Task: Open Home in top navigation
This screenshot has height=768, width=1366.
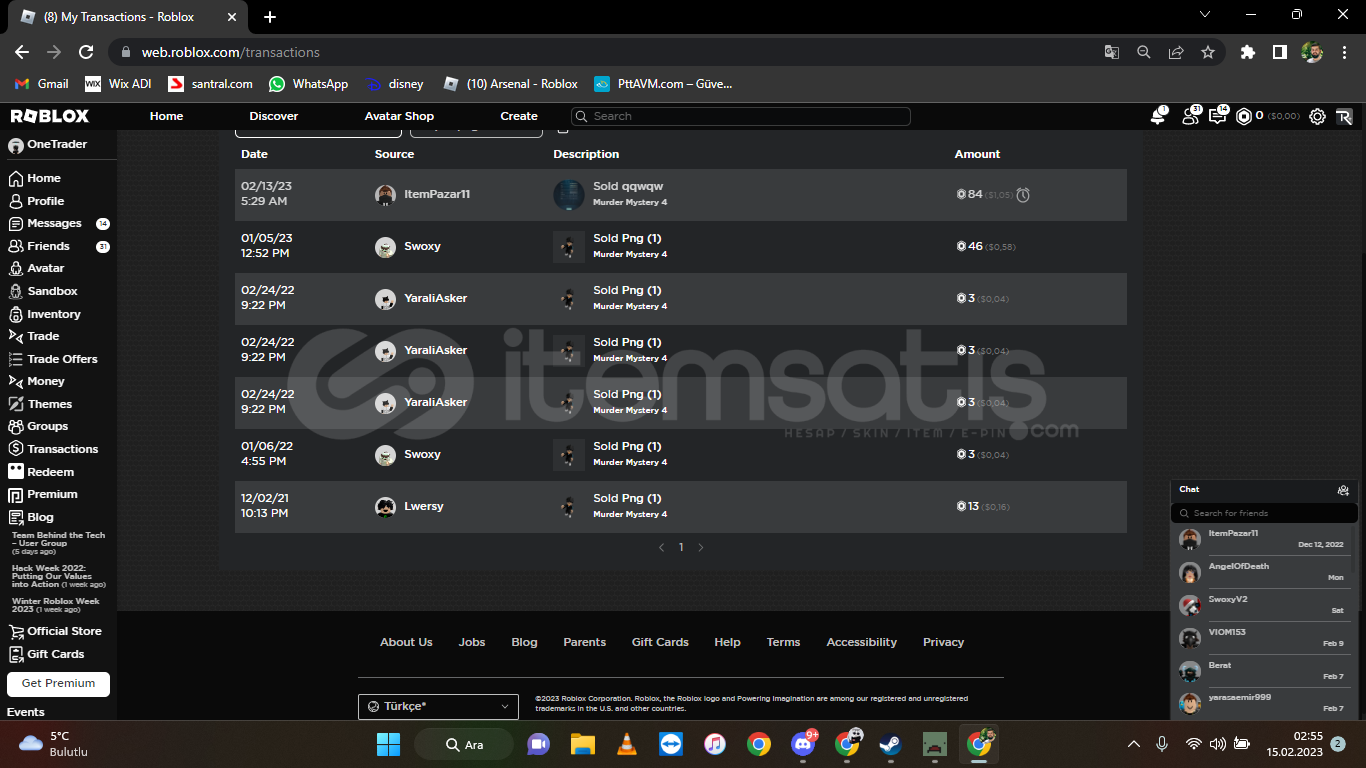Action: coord(166,116)
